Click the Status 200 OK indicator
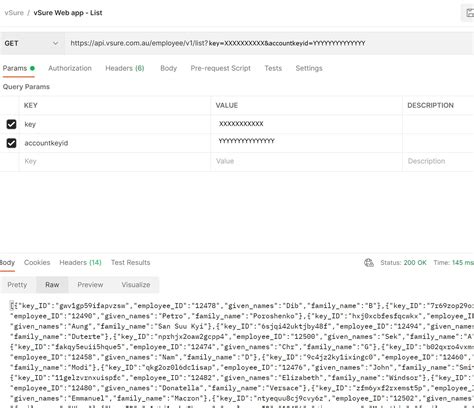This screenshot has width=474, height=408. [403, 263]
